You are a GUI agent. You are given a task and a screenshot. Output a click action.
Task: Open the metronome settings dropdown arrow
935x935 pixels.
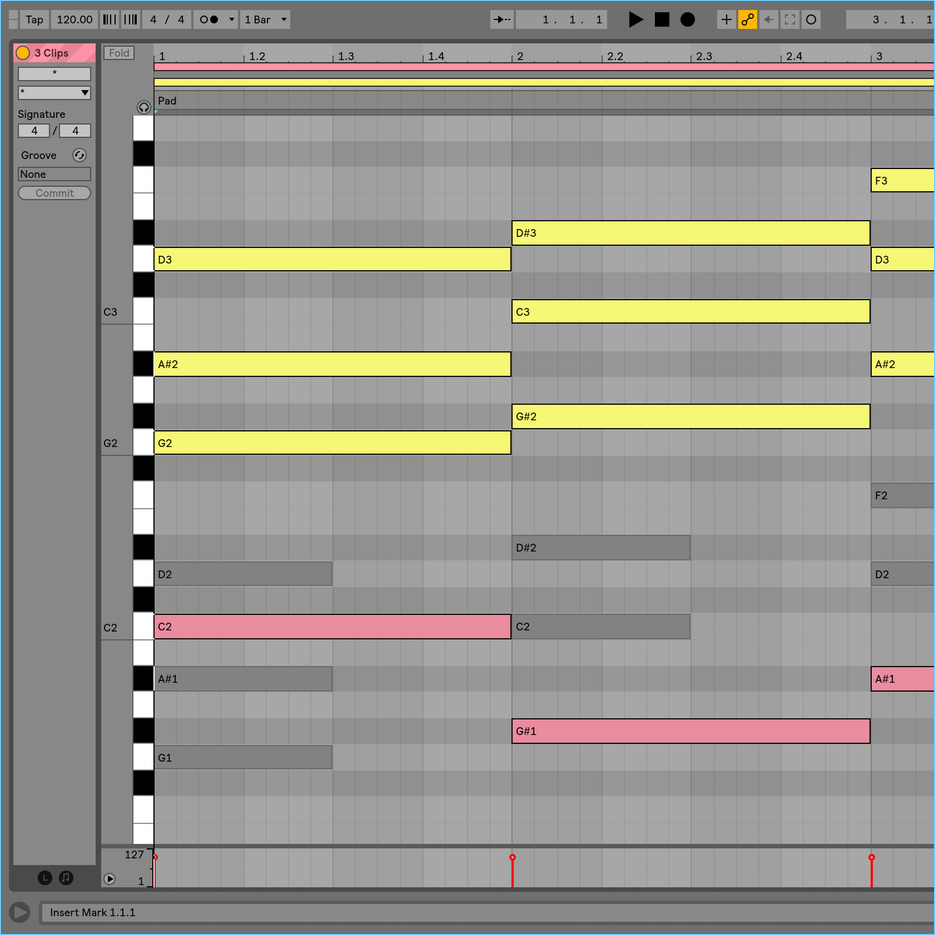[x=231, y=20]
